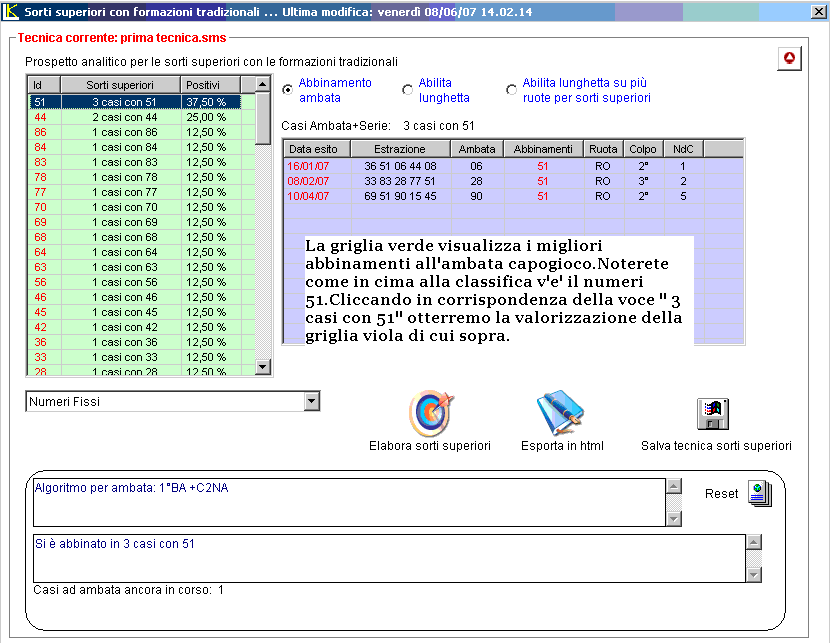Click the abbinato box scroll down arrow

click(x=754, y=575)
